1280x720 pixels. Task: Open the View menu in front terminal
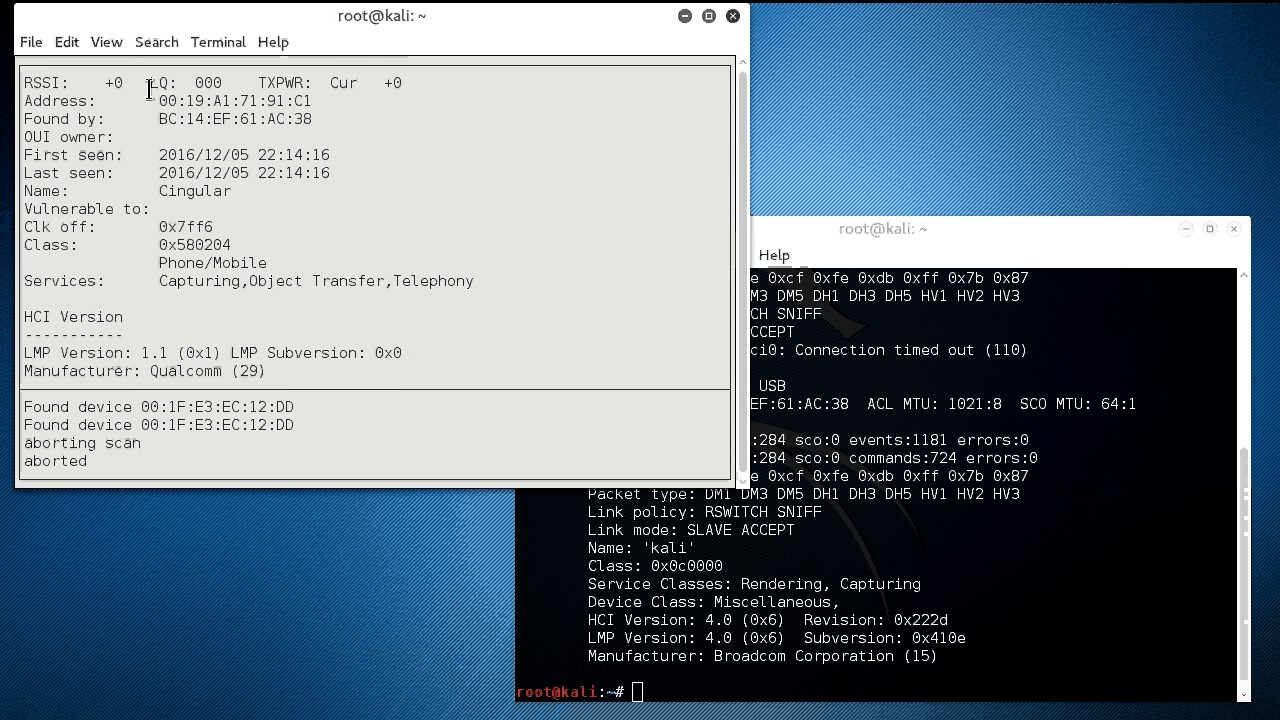pos(107,42)
